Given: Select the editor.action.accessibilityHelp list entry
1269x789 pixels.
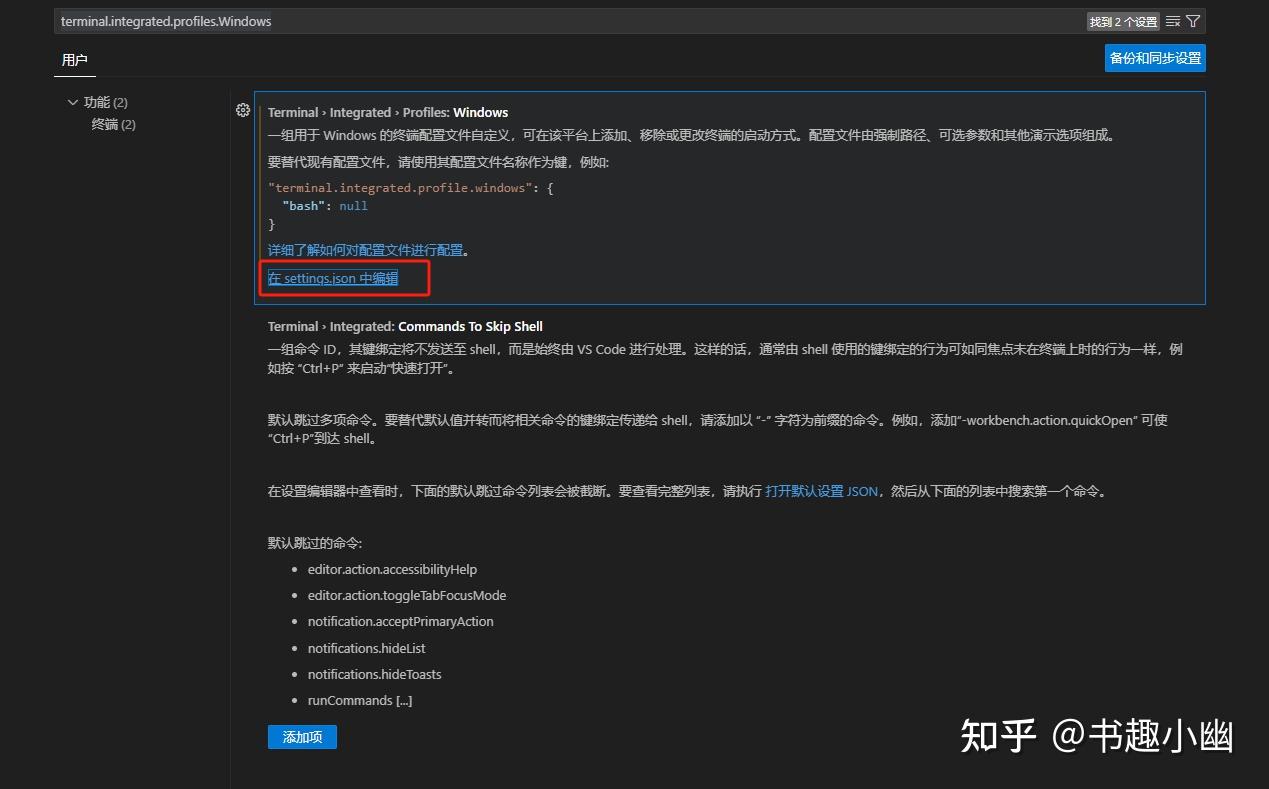Looking at the screenshot, I should pos(392,569).
